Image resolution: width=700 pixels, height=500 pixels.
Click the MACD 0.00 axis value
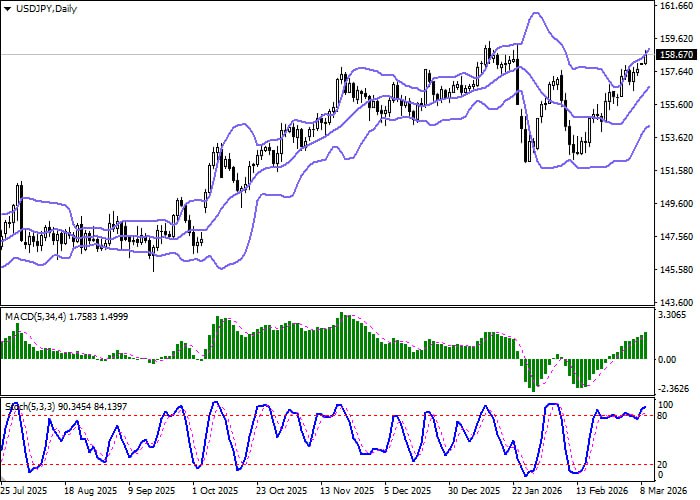[x=670, y=360]
